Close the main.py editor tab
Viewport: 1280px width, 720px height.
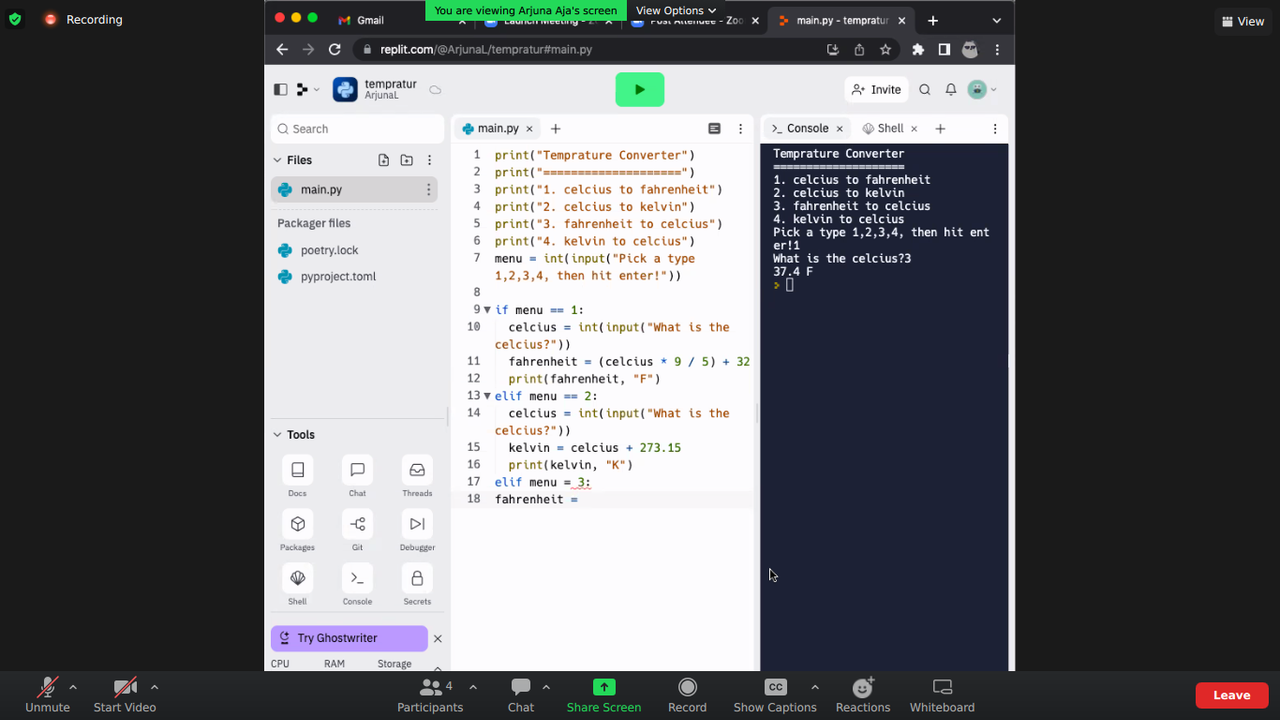click(530, 129)
